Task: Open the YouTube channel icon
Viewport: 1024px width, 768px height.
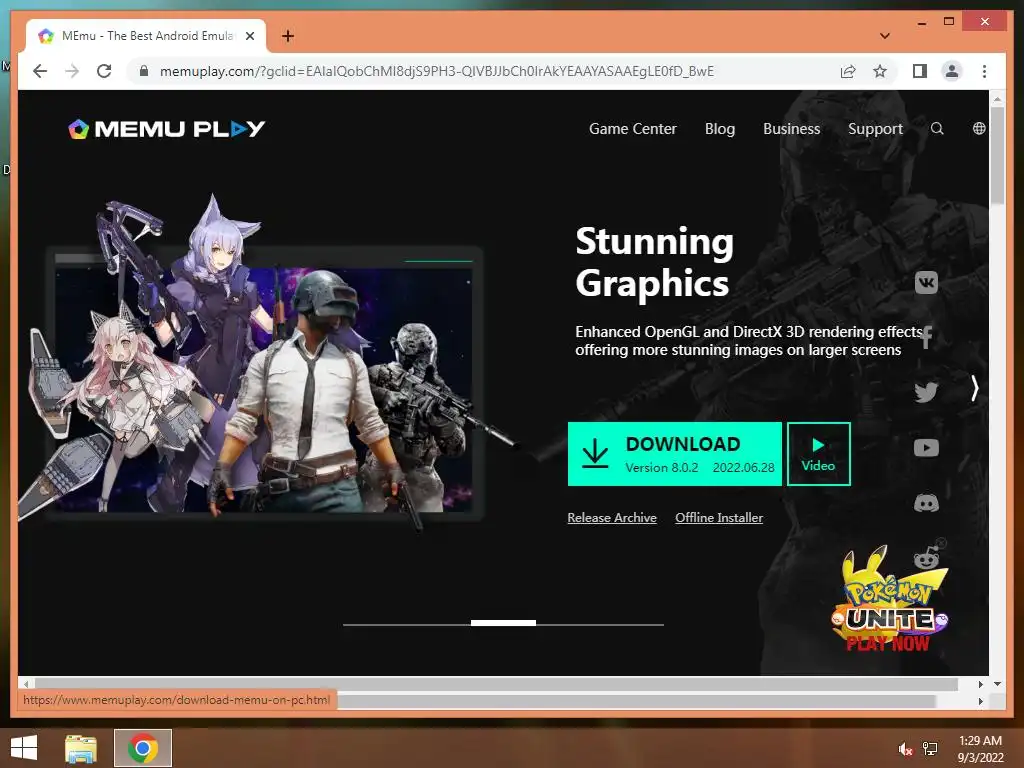Action: (926, 448)
